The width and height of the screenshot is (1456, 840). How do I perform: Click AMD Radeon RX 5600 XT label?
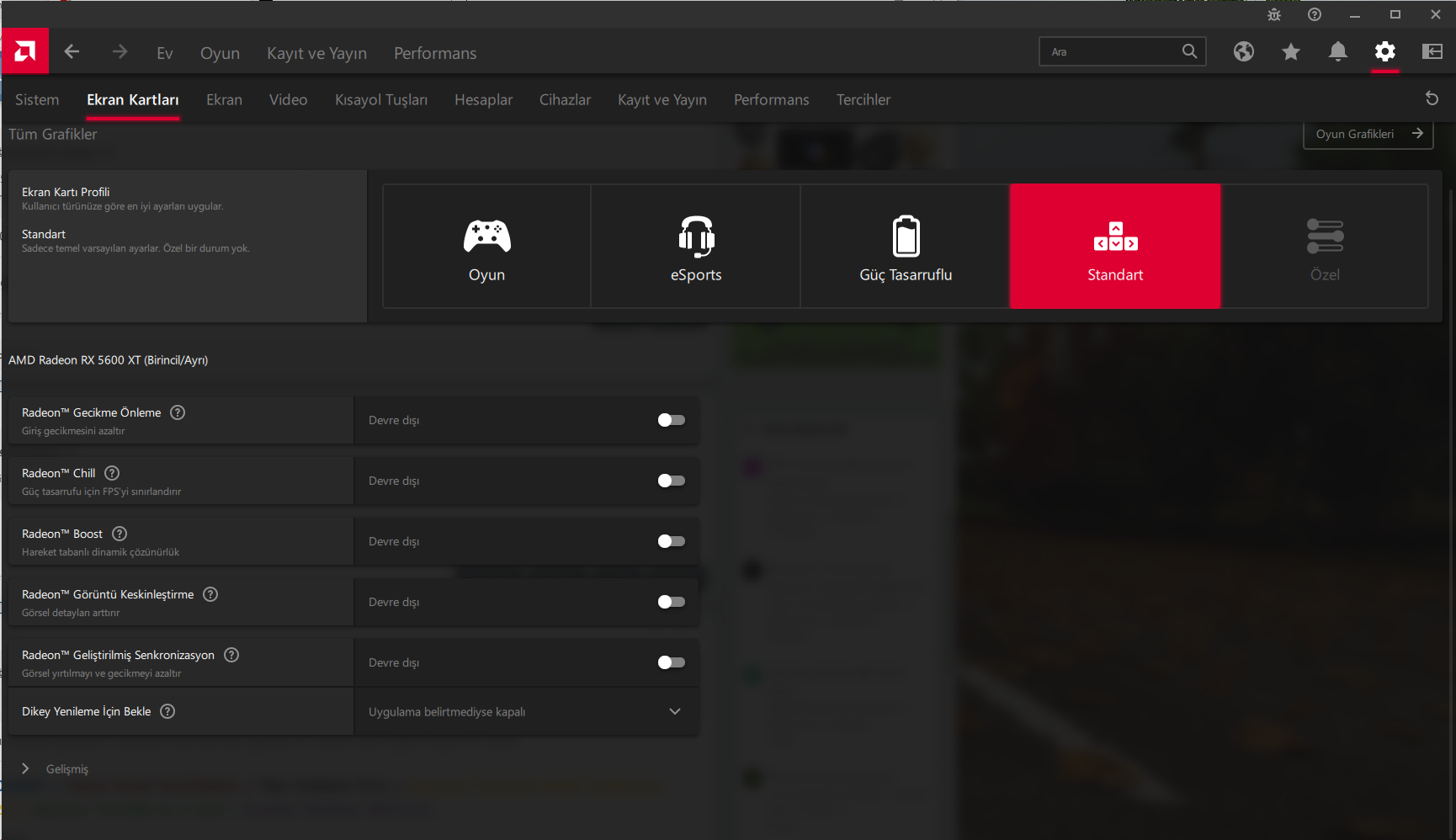108,360
